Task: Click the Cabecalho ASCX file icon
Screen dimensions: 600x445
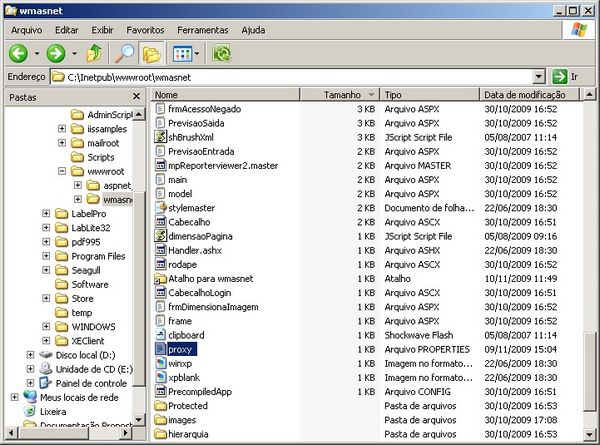Action: click(160, 222)
